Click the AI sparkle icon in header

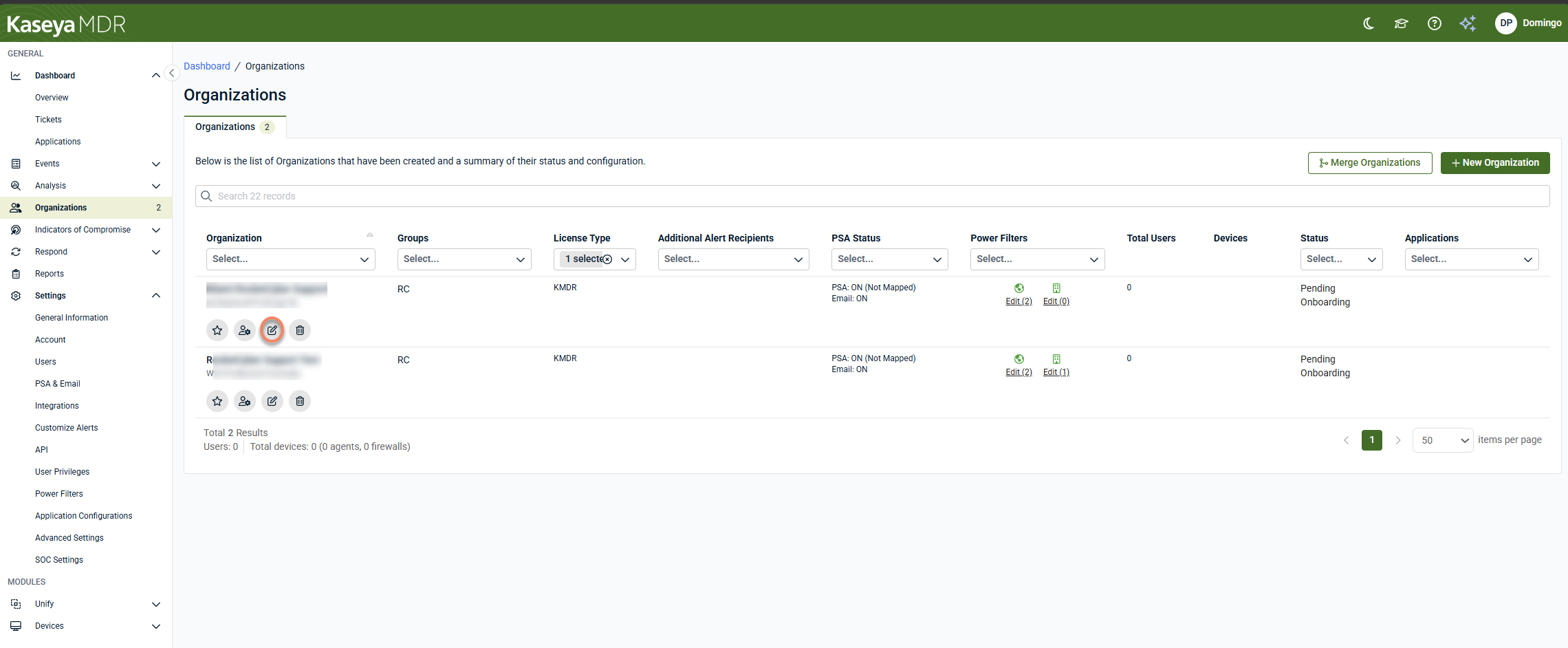(x=1468, y=23)
